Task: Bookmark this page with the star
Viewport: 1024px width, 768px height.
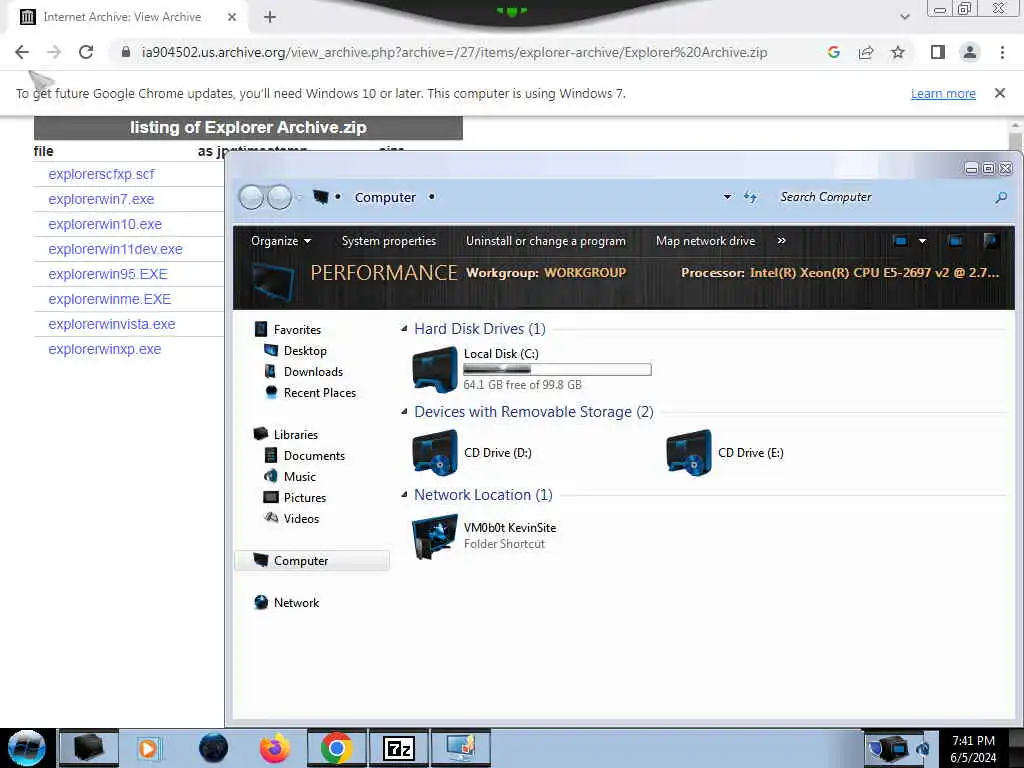Action: pyautogui.click(x=898, y=52)
